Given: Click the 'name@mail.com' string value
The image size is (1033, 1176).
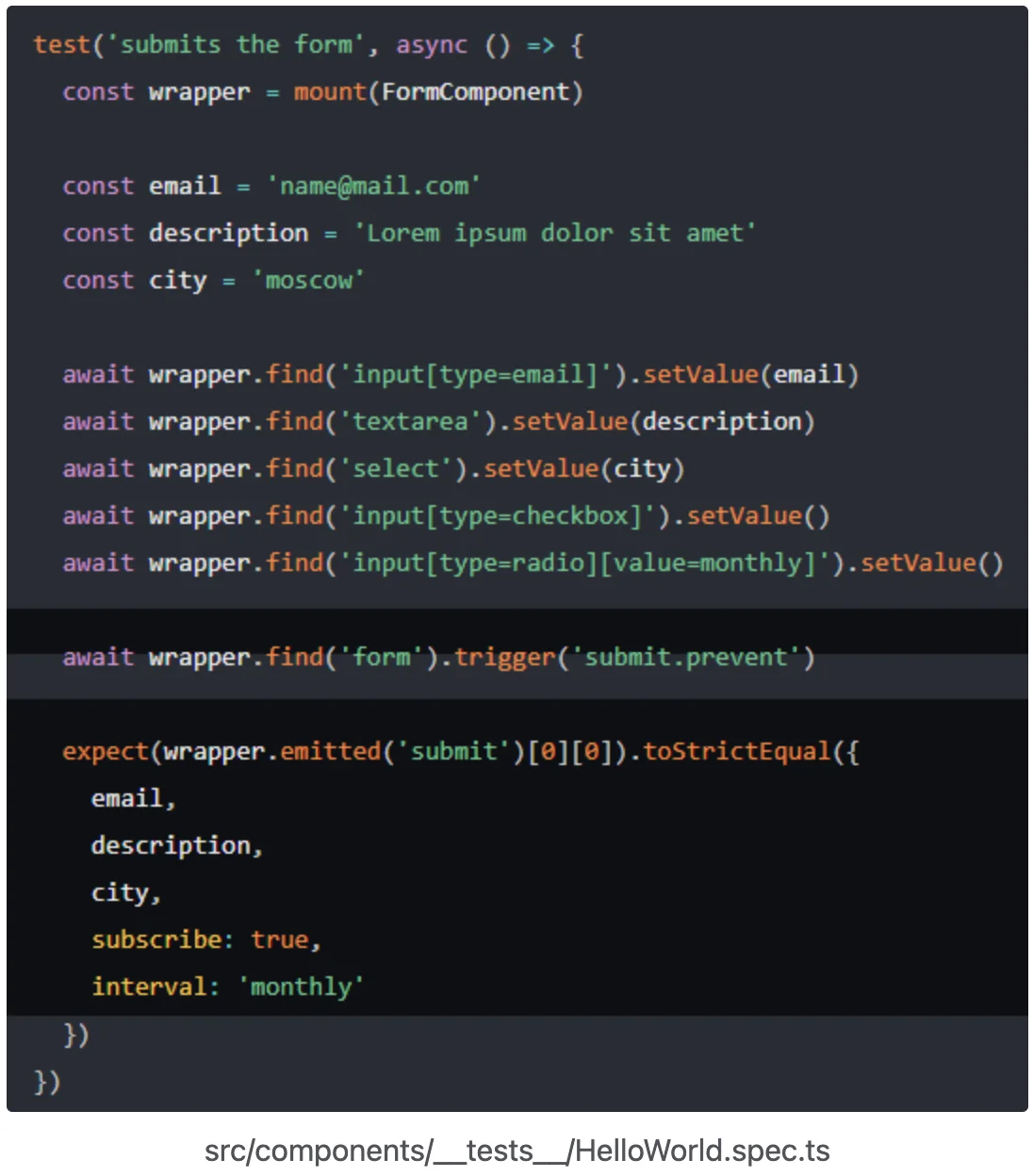Looking at the screenshot, I should [373, 186].
